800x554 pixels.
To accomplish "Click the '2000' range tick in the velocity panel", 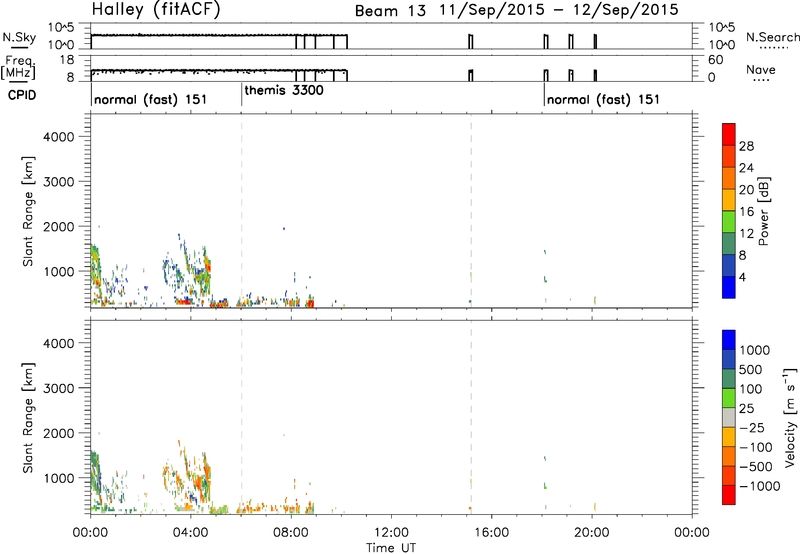I will pyautogui.click(x=59, y=433).
